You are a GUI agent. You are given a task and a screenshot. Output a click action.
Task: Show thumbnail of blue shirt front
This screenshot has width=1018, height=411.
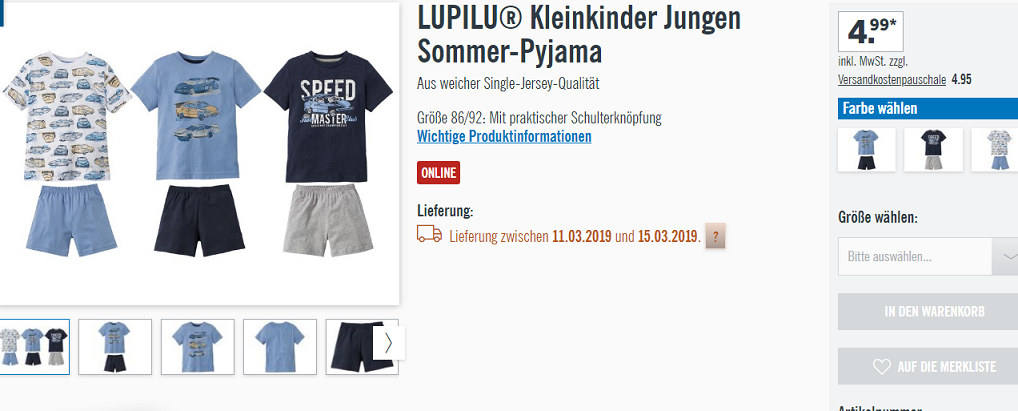tap(197, 347)
